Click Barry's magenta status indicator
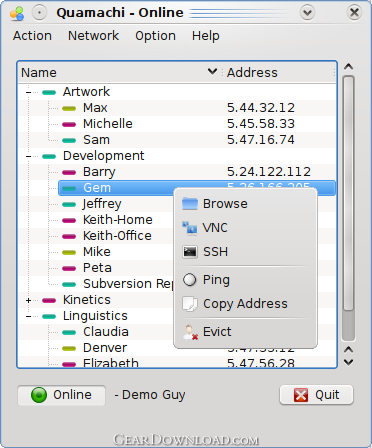Image resolution: width=372 pixels, height=448 pixels. (x=69, y=172)
